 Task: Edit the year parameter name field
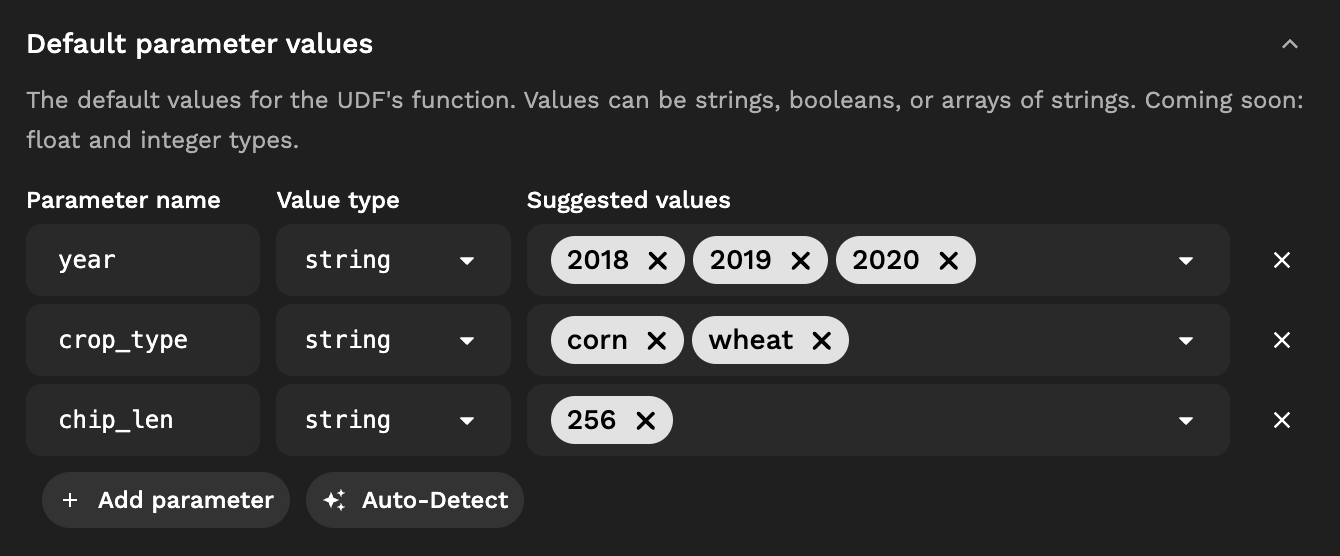143,260
